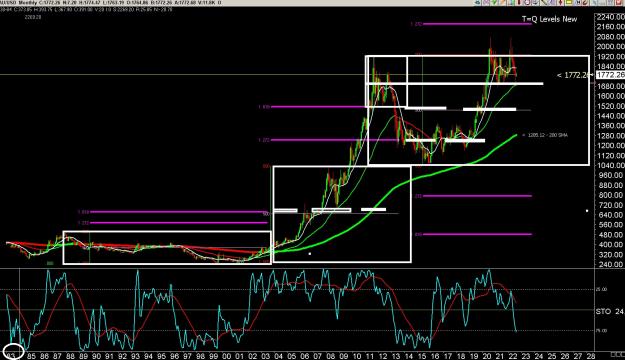Click the 1920.00 price axis label
This screenshot has height=360, width=625.
(611, 57)
